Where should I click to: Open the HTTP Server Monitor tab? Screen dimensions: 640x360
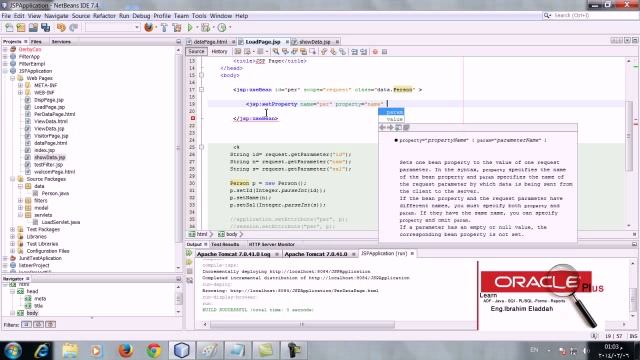271,244
